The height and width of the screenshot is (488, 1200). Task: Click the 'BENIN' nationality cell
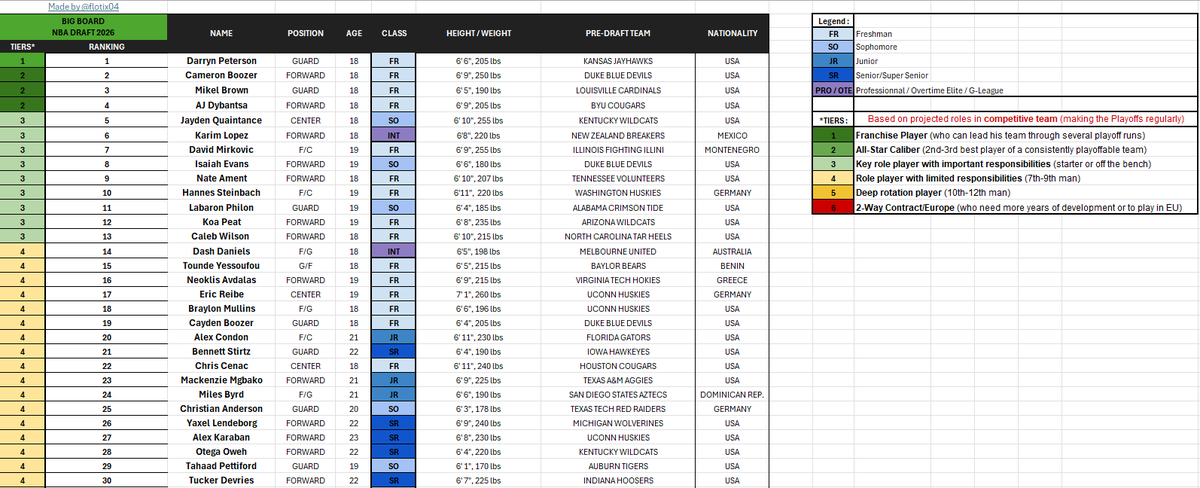tap(732, 266)
